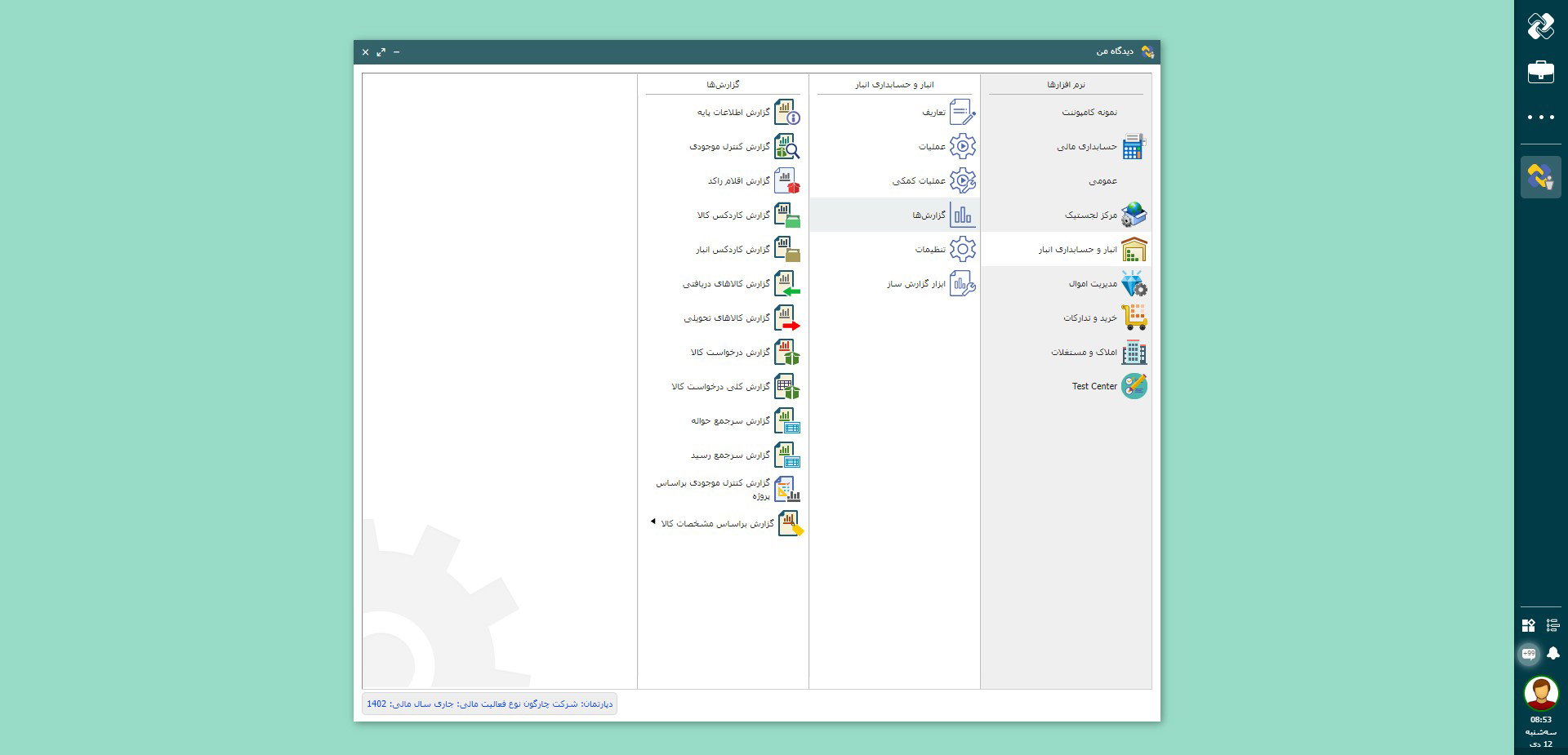Open the three-dots more menu in sidebar
Viewport: 1568px width, 755px height.
coord(1540,118)
